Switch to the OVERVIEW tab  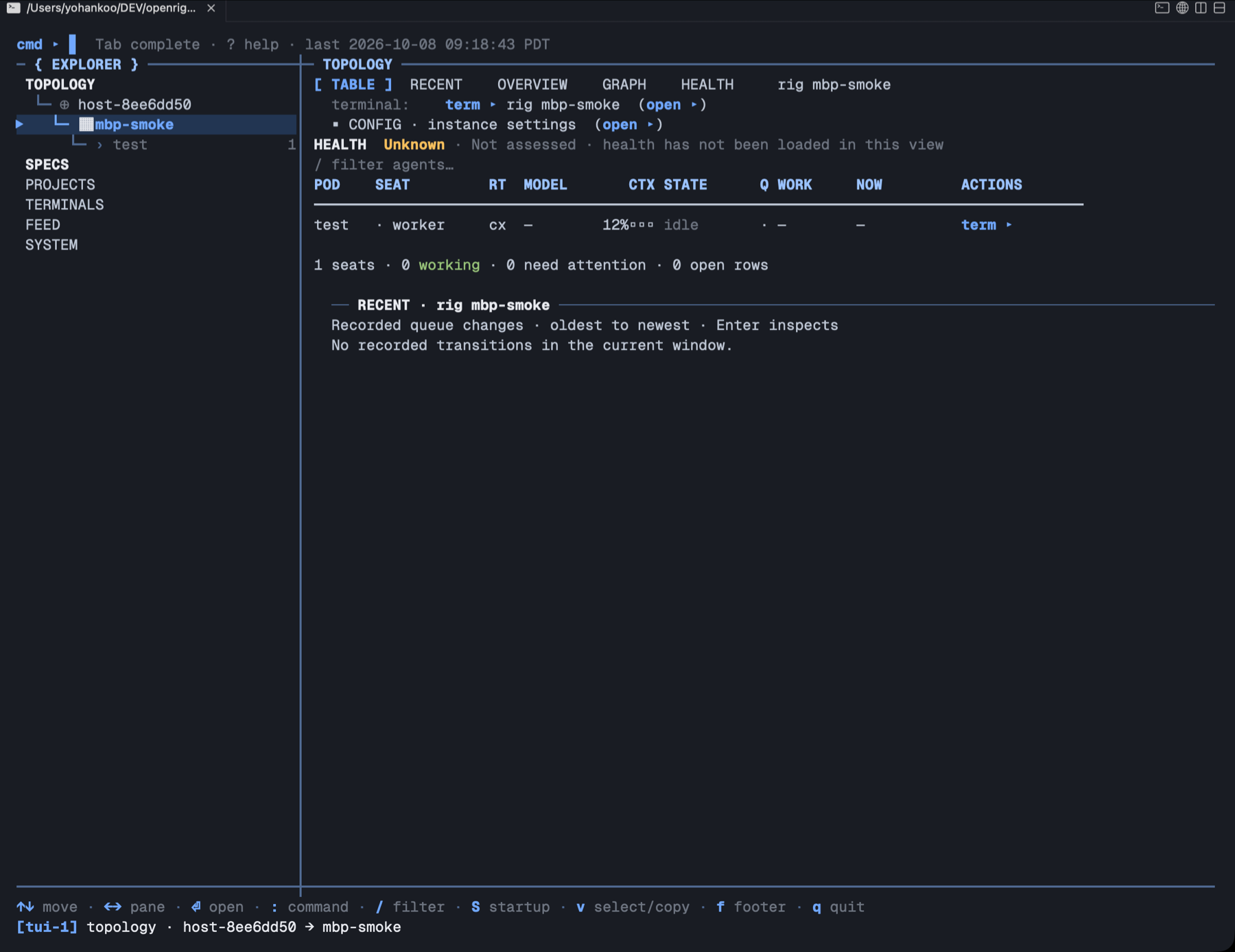coord(532,84)
